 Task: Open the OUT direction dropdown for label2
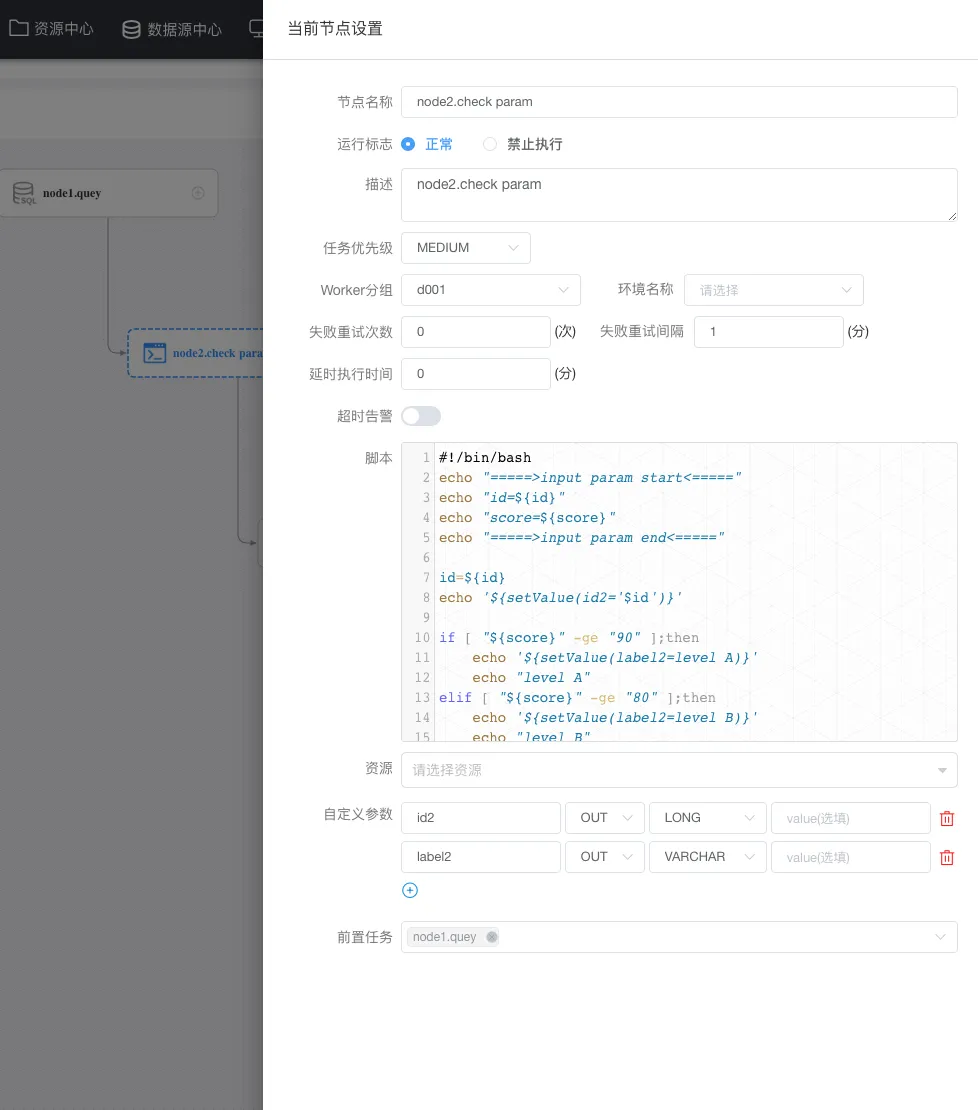point(605,857)
